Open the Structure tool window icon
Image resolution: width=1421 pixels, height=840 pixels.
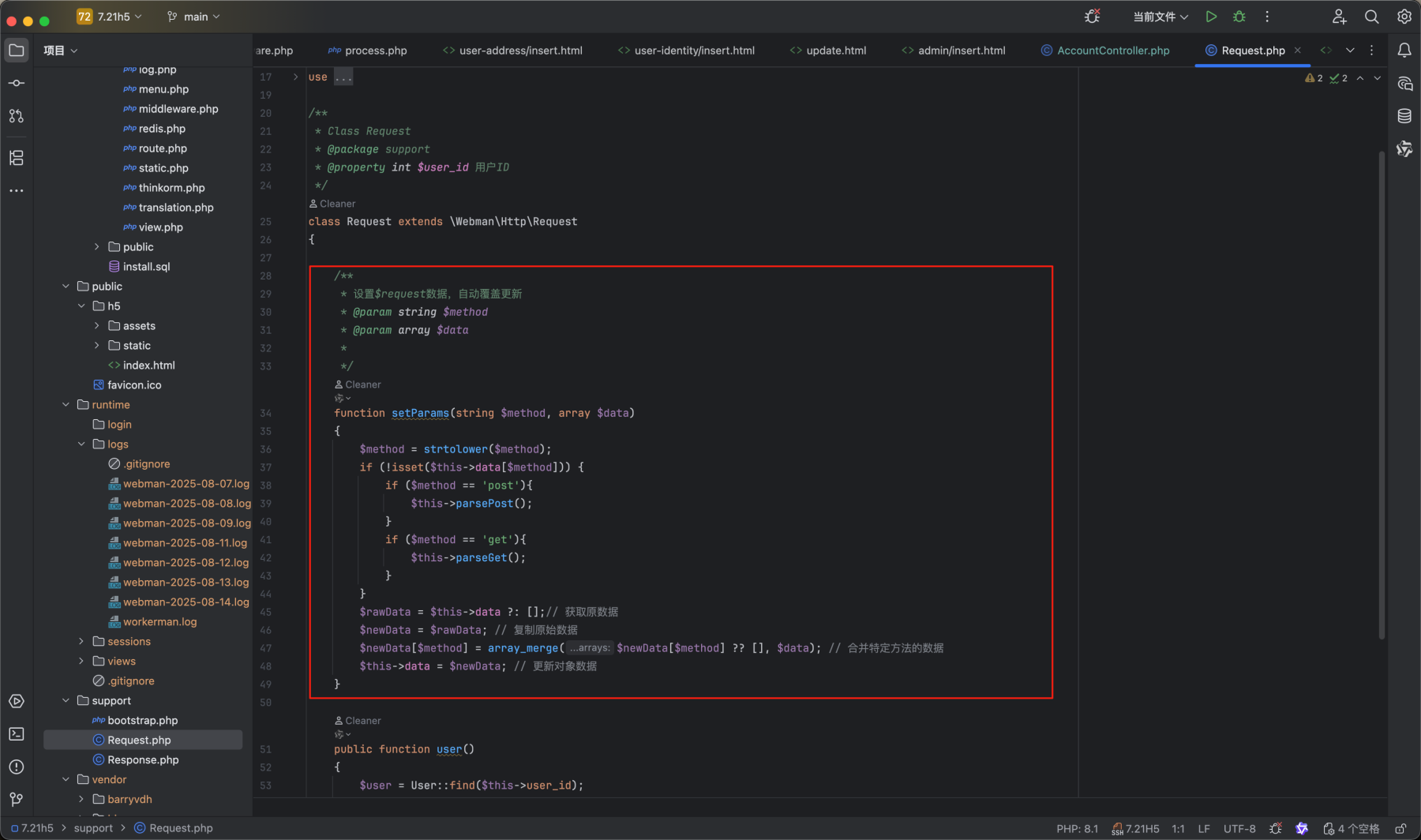16,158
